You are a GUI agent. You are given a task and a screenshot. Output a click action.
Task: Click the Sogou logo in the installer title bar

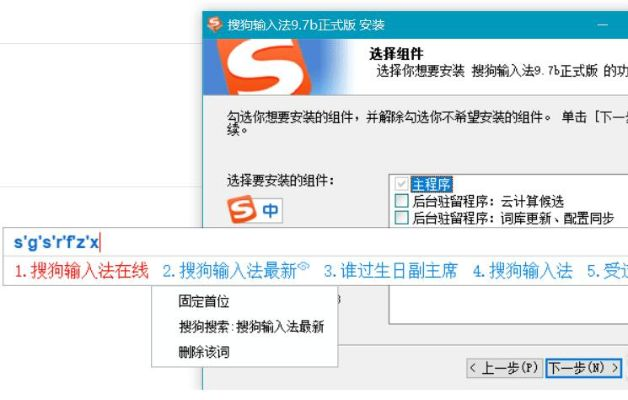[x=215, y=24]
